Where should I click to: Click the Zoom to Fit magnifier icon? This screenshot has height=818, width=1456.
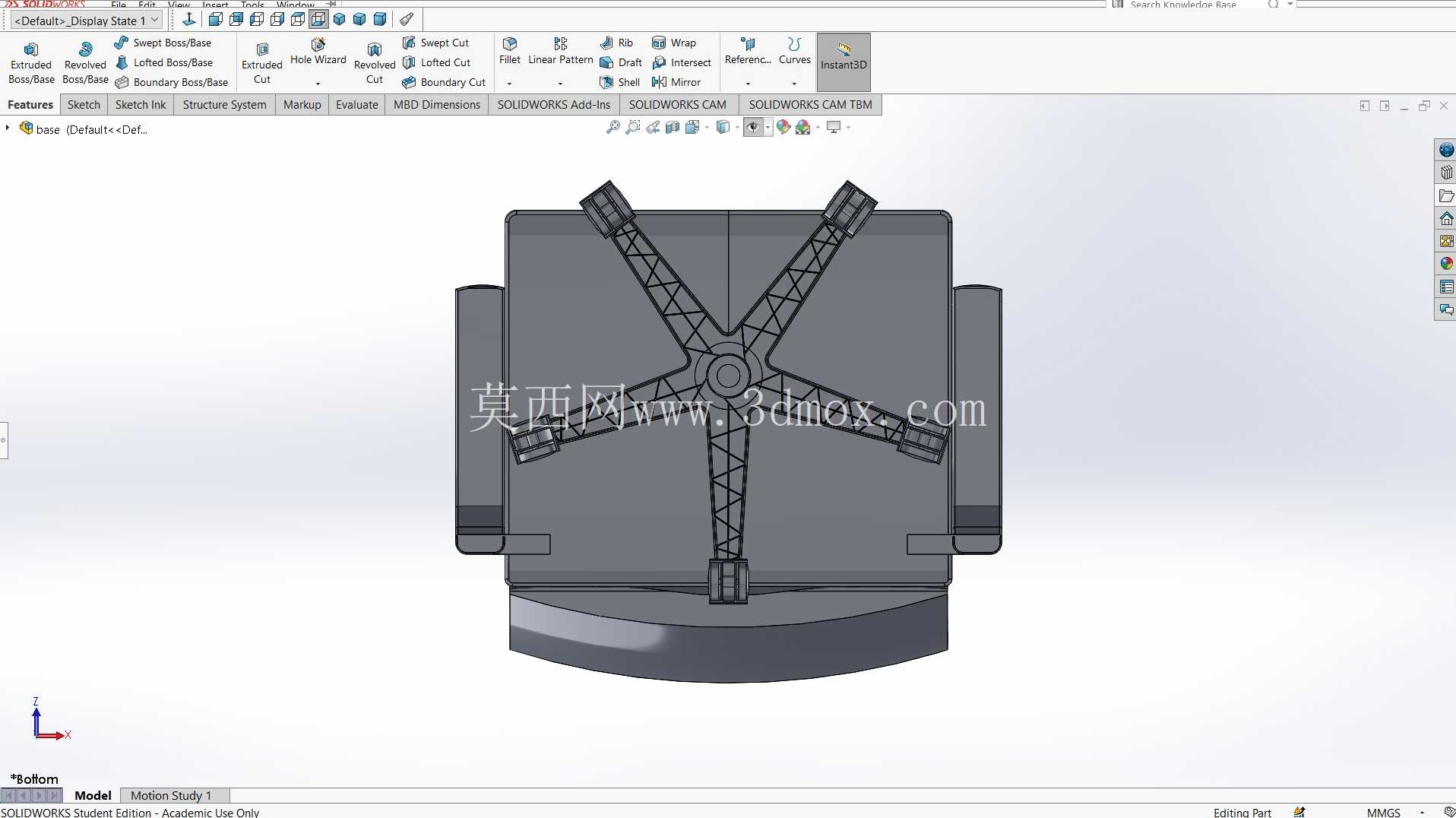[x=612, y=128]
